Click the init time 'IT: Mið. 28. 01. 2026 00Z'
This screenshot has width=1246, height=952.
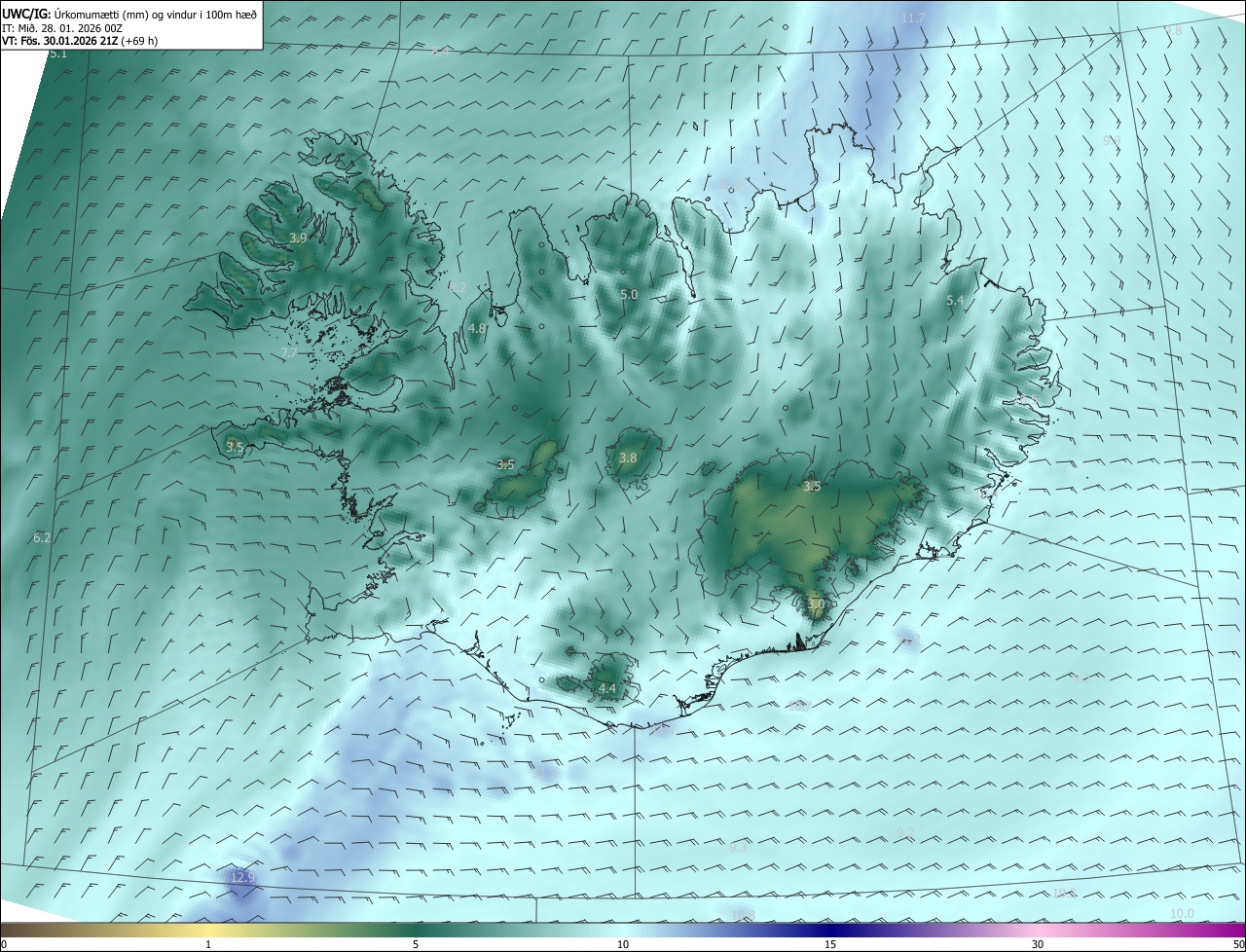pos(61,28)
